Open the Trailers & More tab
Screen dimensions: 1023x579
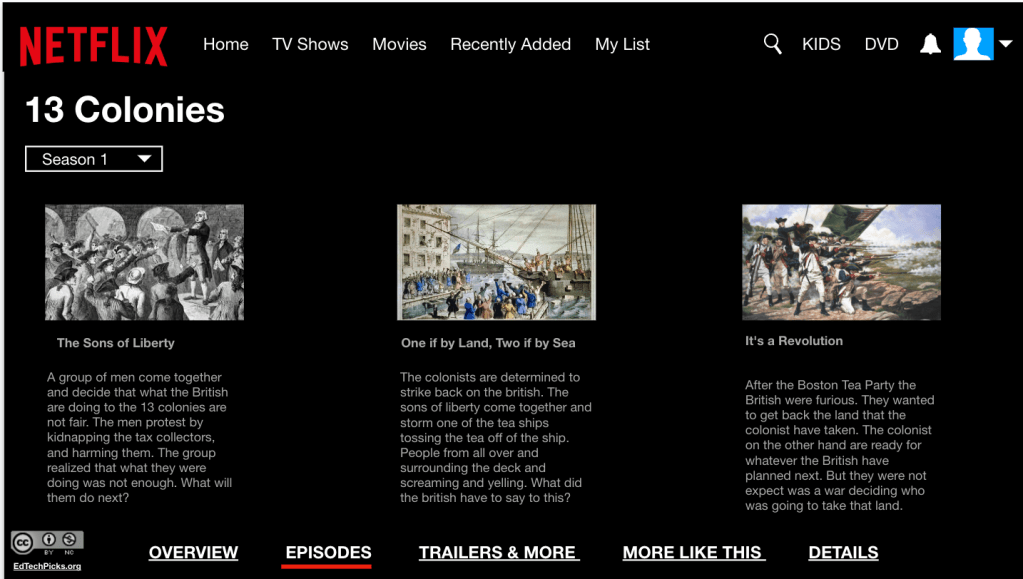[498, 552]
